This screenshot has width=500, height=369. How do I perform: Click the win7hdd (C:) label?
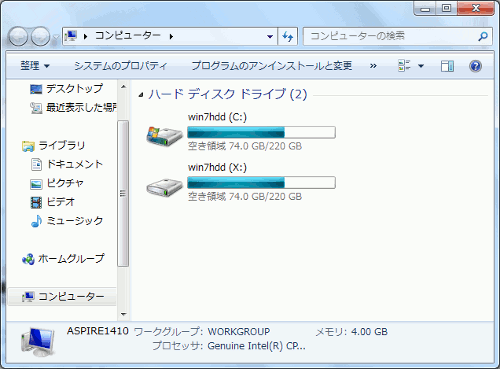click(x=217, y=117)
